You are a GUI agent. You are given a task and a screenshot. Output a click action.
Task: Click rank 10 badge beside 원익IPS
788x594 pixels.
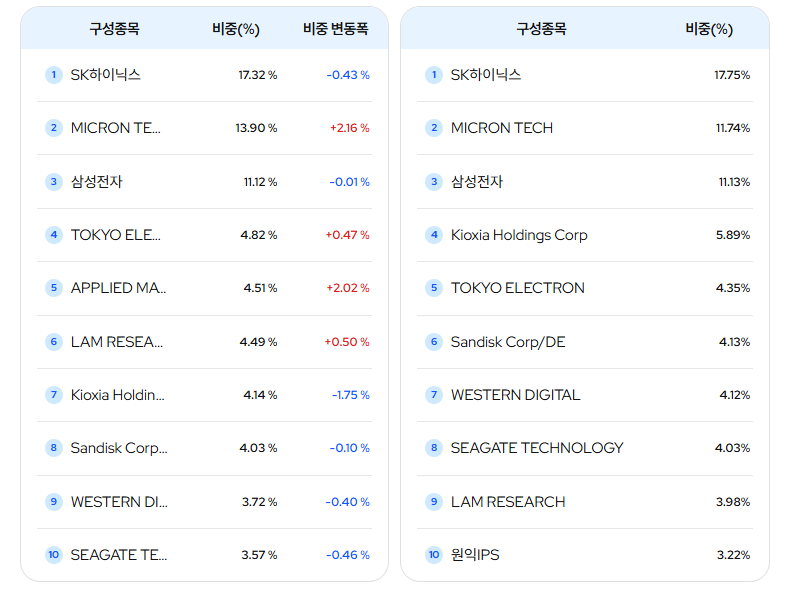pyautogui.click(x=434, y=555)
